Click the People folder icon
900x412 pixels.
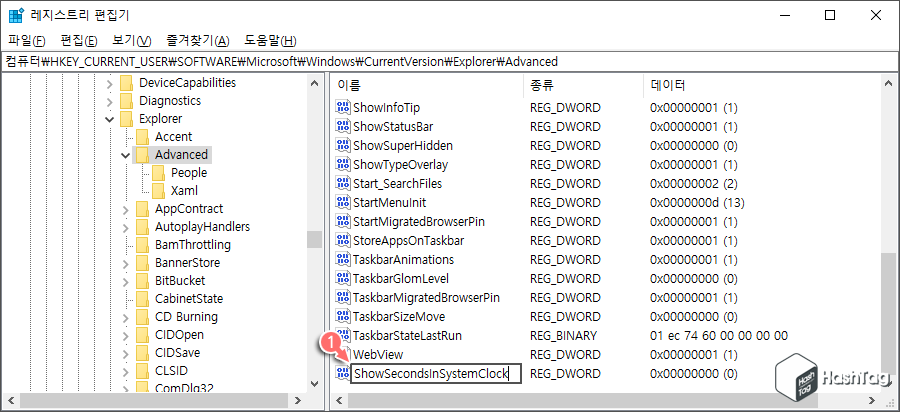(x=158, y=173)
